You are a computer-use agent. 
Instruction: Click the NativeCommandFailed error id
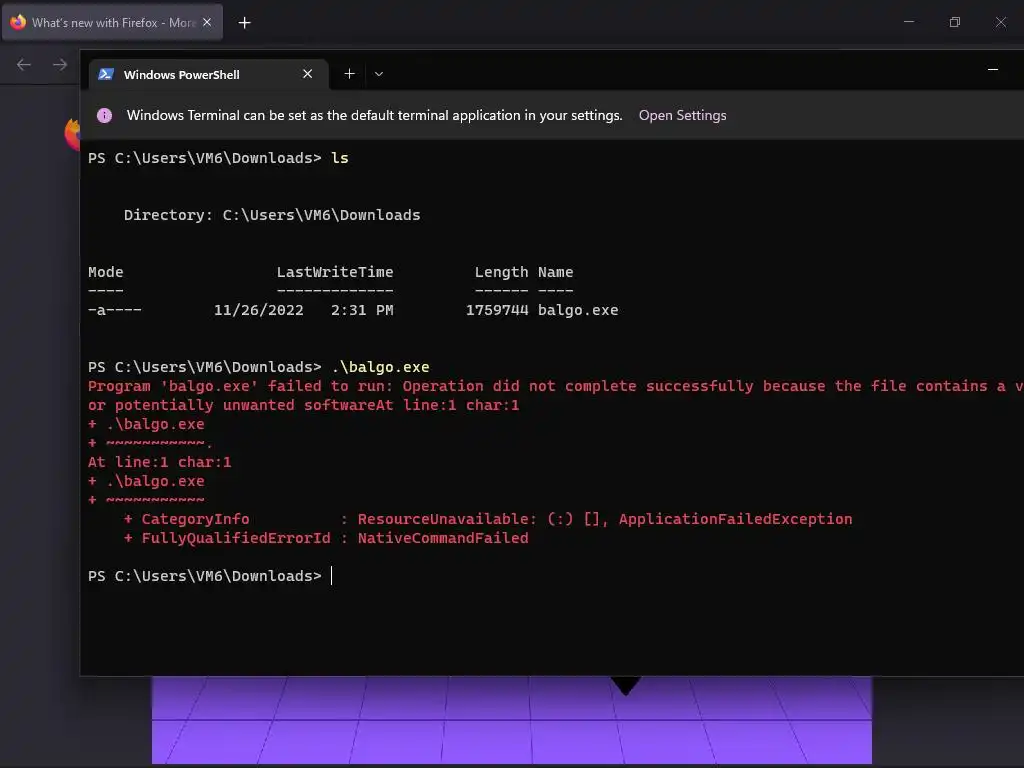pos(443,538)
